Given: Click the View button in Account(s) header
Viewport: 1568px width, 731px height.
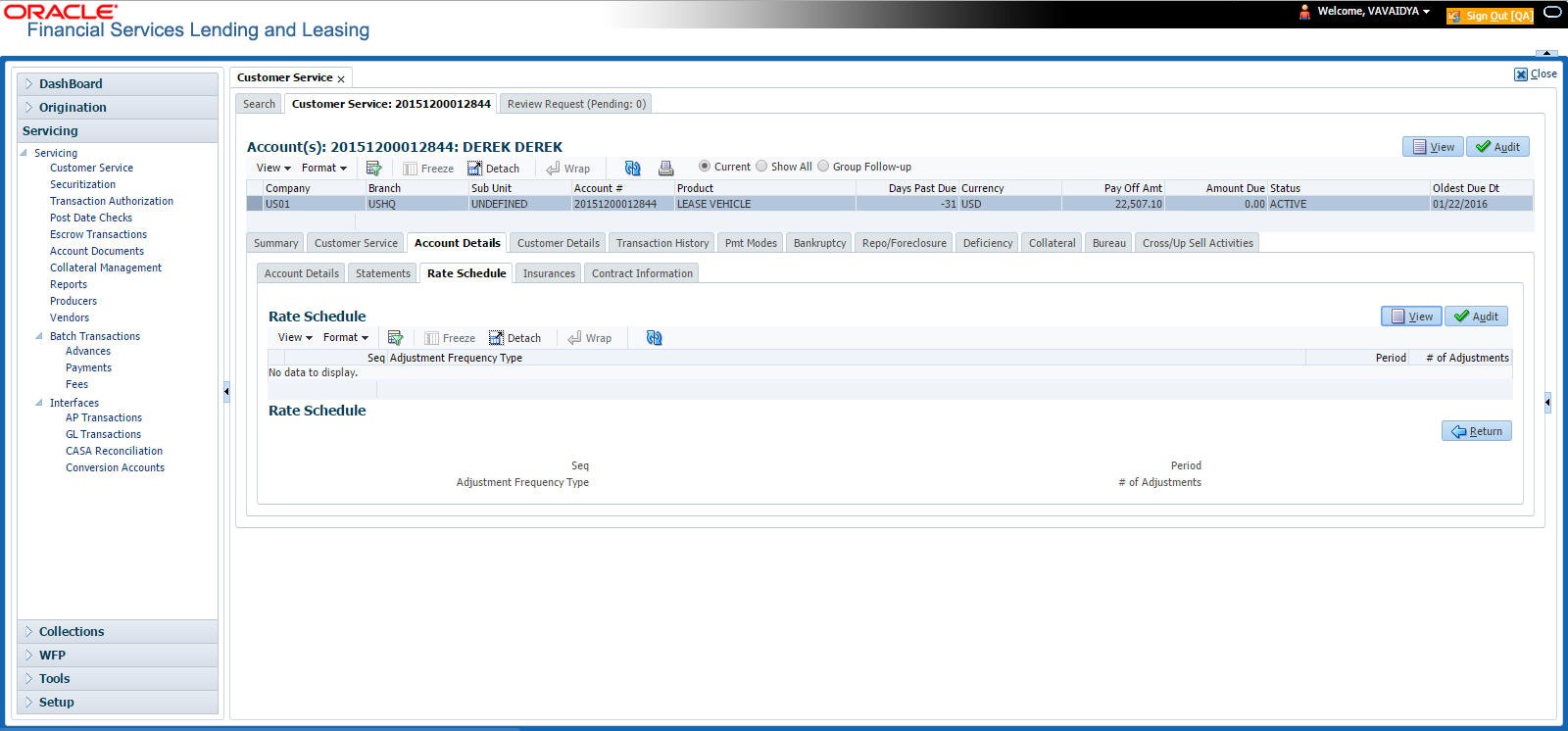Looking at the screenshot, I should [1433, 147].
